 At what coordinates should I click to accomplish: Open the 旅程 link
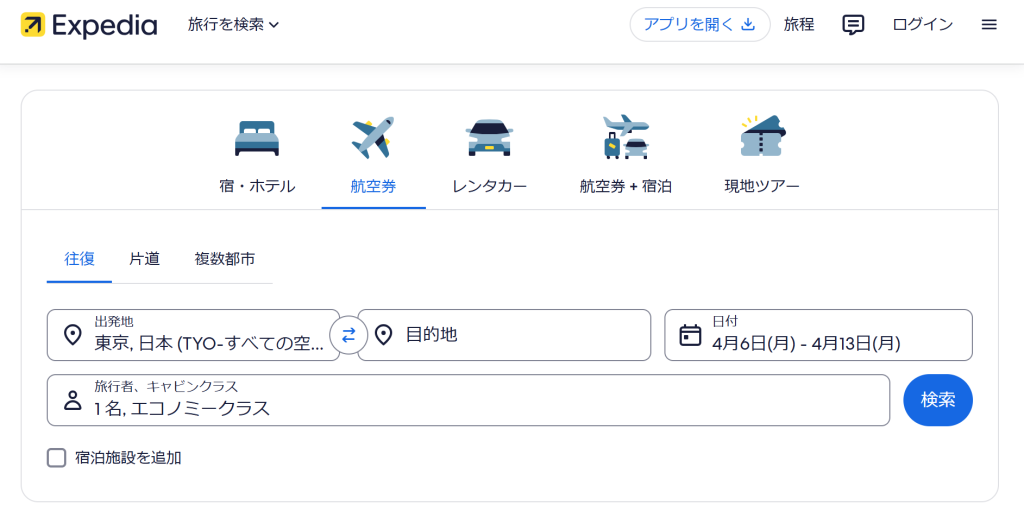(x=799, y=25)
